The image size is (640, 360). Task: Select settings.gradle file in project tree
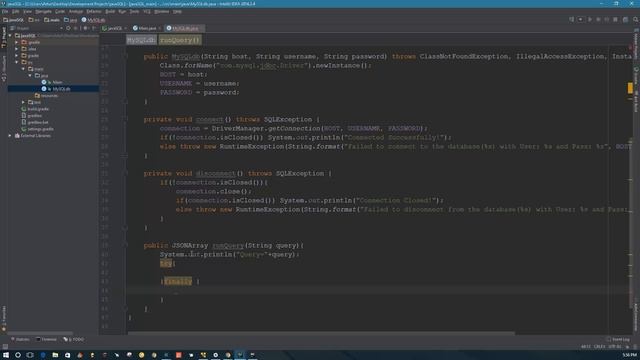click(x=38, y=129)
